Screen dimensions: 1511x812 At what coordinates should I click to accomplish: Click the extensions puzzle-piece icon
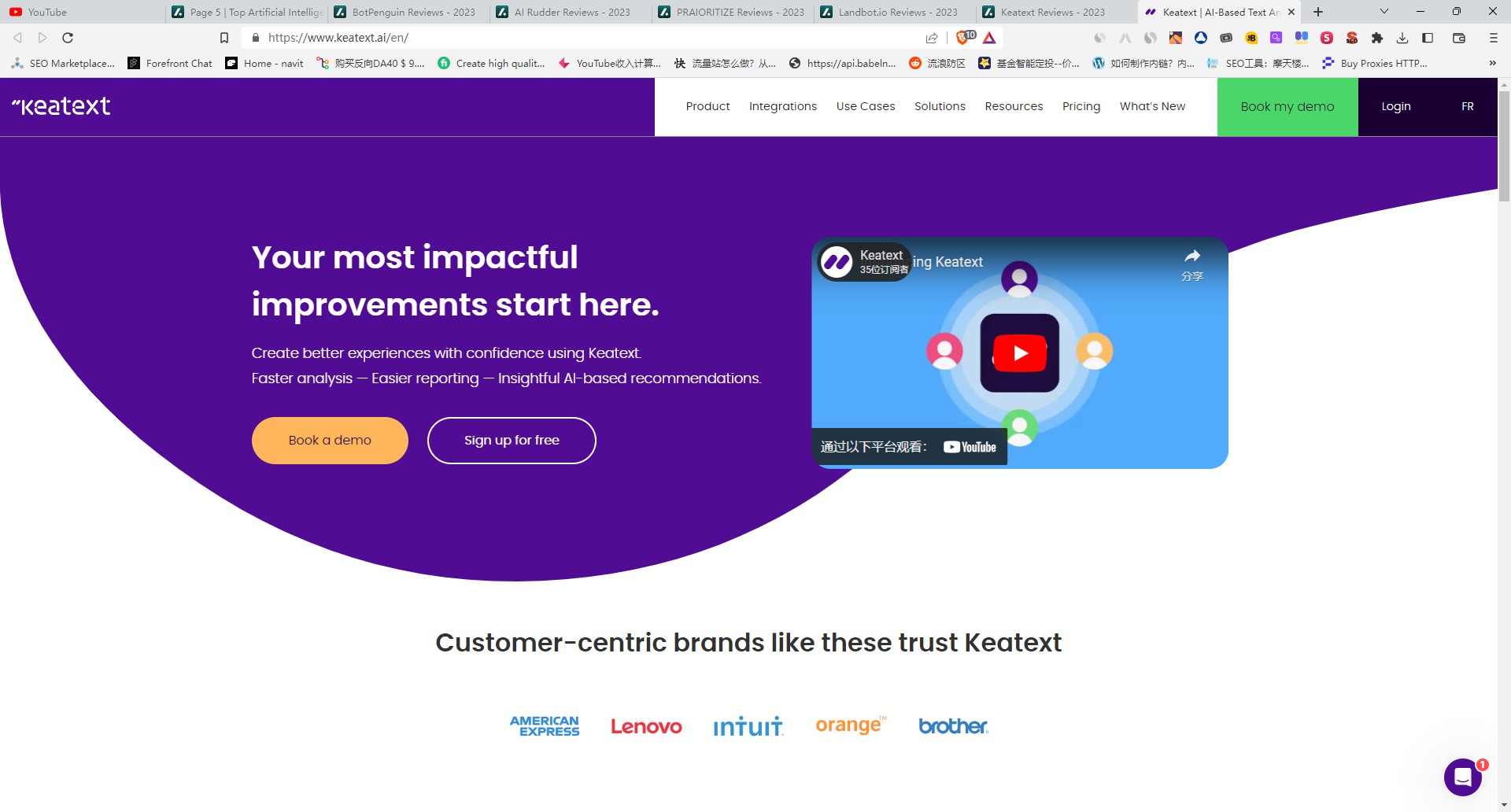(x=1377, y=38)
